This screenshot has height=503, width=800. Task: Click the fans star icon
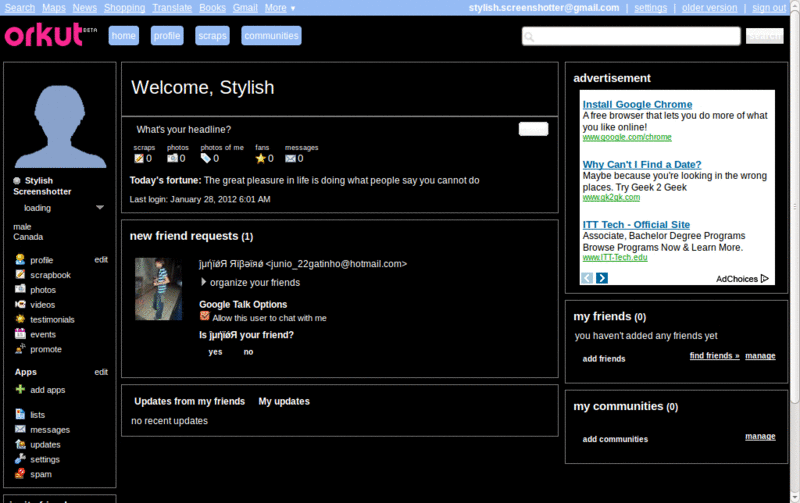[x=260, y=159]
